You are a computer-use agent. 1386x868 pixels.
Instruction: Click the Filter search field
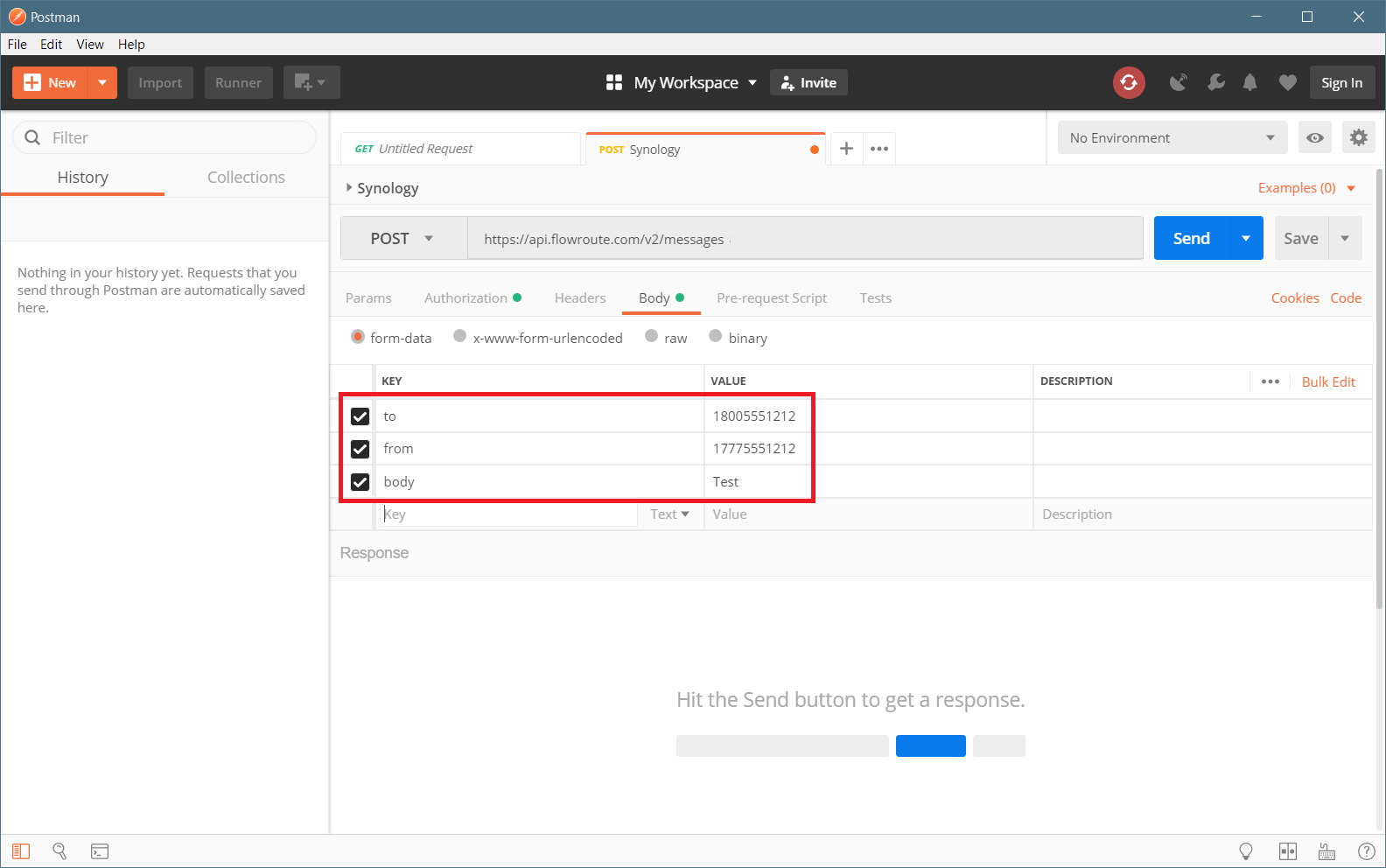pyautogui.click(x=164, y=137)
